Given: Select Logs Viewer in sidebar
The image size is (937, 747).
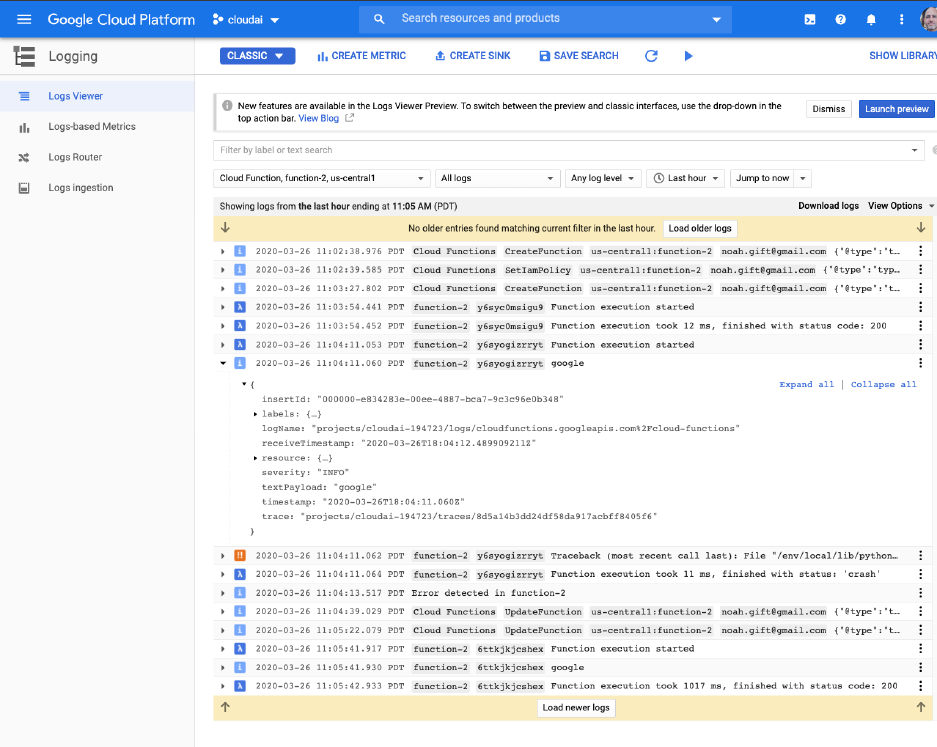Looking at the screenshot, I should pyautogui.click(x=97, y=96).
